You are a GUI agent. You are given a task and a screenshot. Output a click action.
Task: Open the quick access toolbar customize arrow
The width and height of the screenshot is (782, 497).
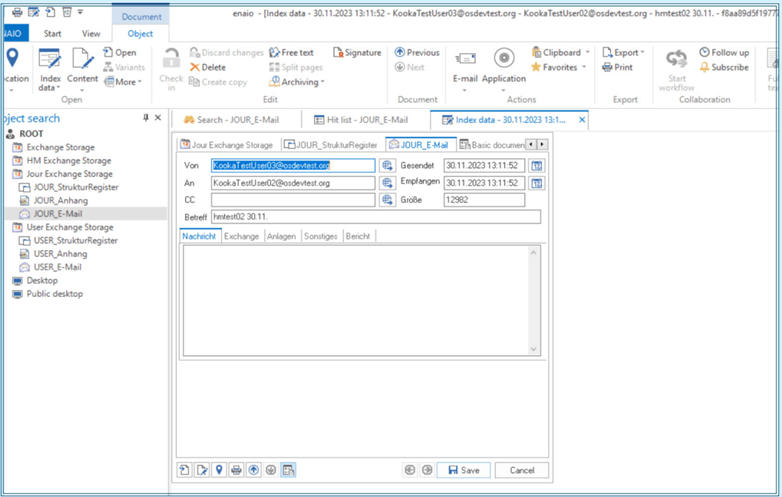point(80,12)
